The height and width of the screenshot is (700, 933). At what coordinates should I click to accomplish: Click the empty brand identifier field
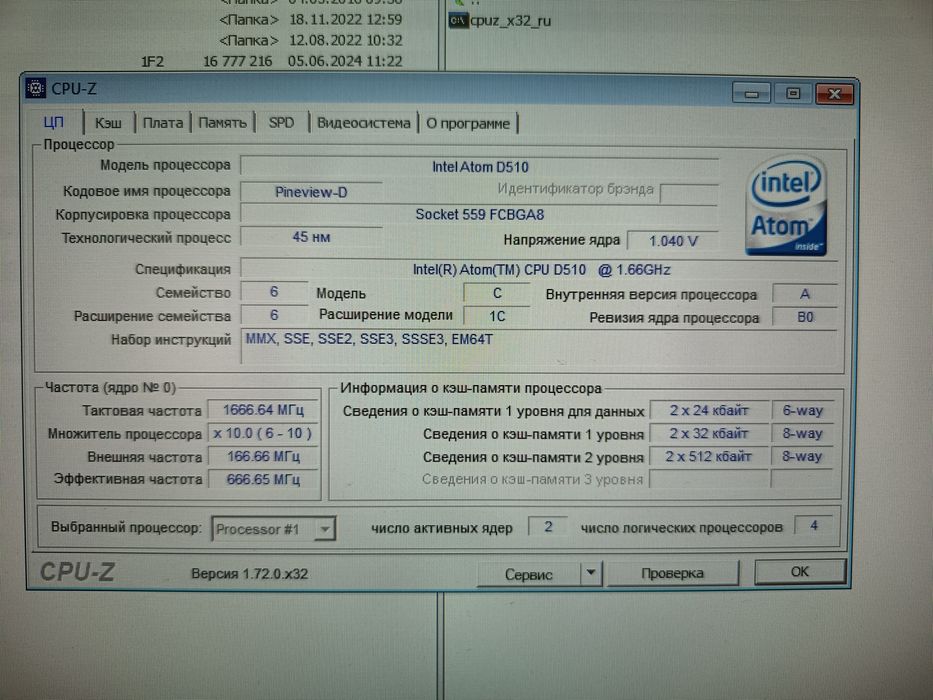[689, 193]
